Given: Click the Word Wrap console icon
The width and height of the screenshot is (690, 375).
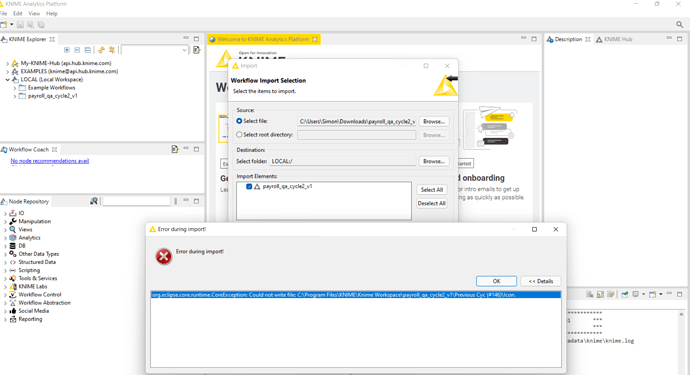Looking at the screenshot, I should click(x=611, y=294).
